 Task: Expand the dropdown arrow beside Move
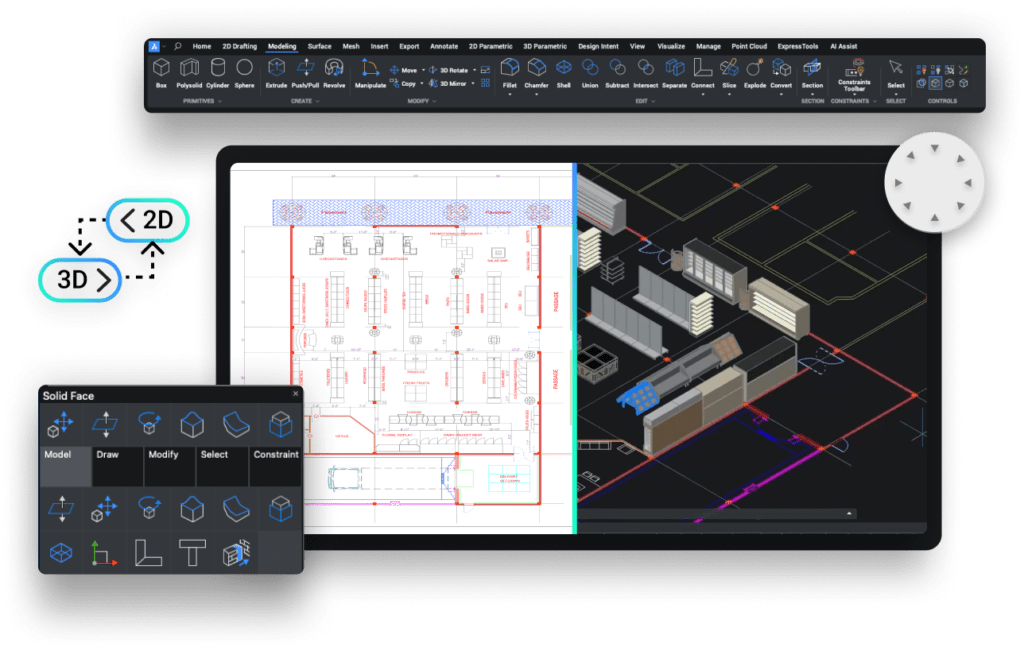click(x=423, y=70)
